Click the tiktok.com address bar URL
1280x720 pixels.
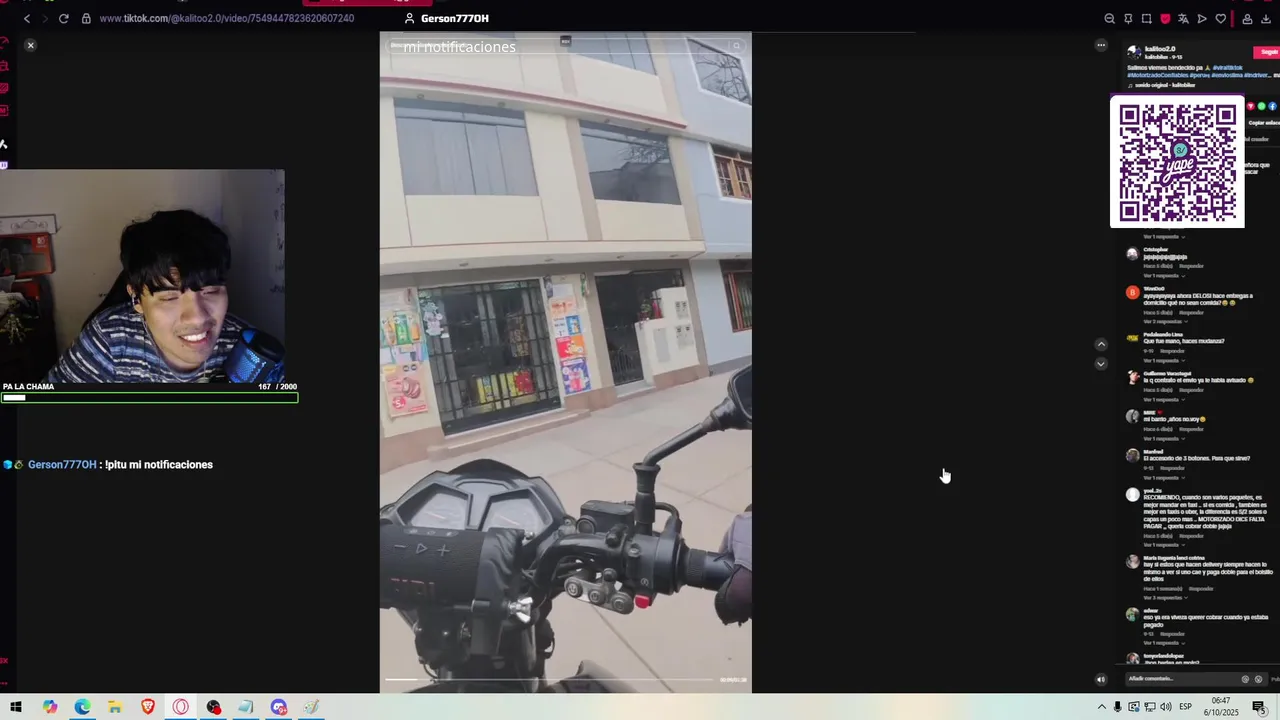point(226,19)
